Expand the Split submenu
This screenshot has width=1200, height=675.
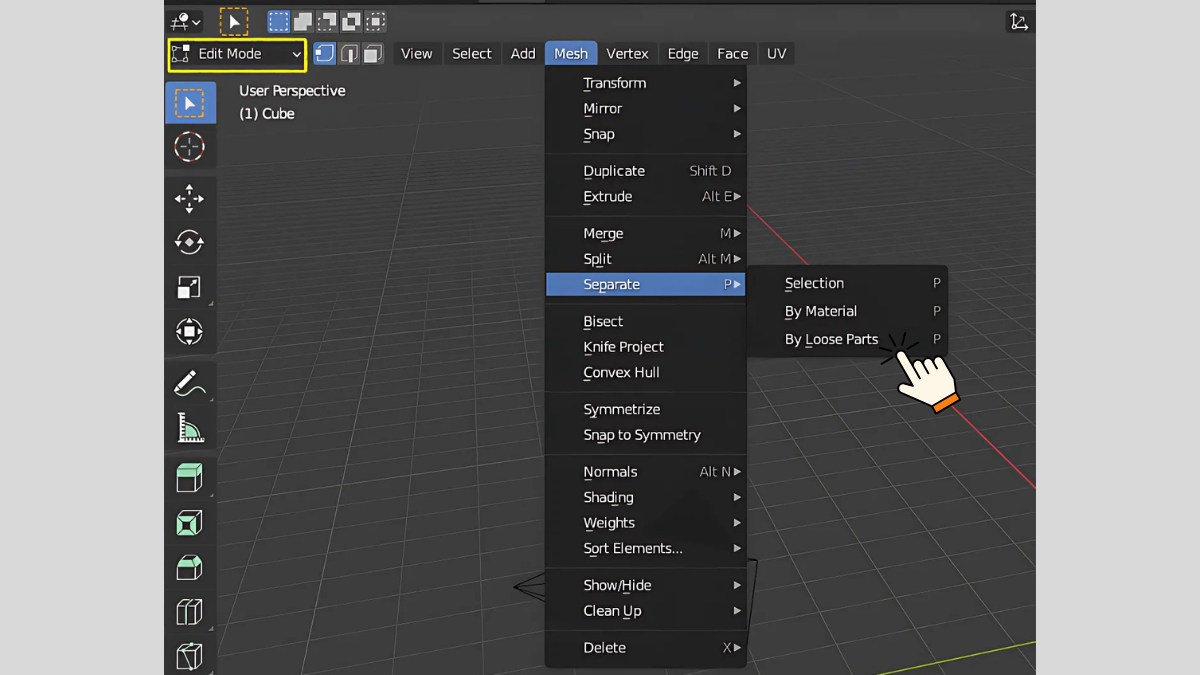click(646, 259)
